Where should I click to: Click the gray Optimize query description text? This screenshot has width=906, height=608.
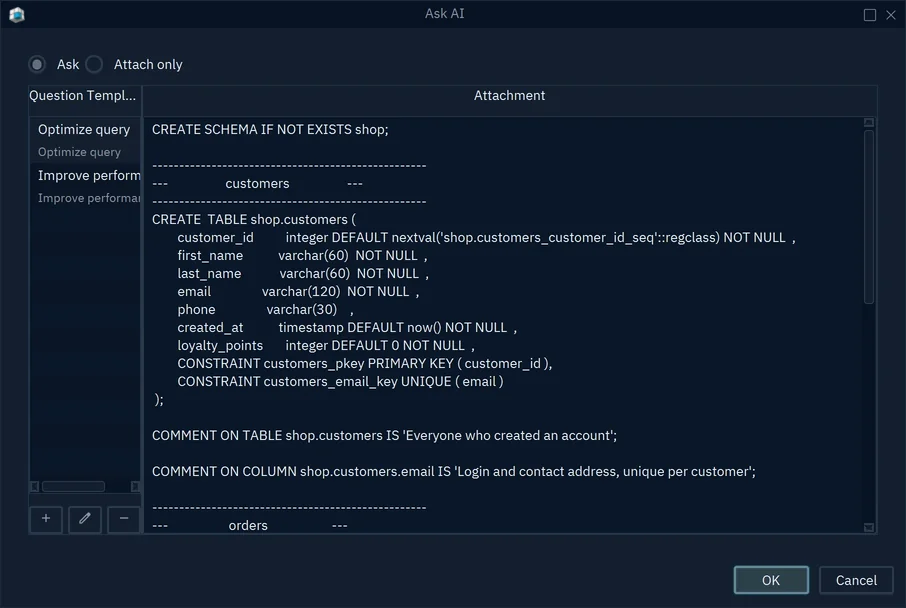pyautogui.click(x=80, y=152)
